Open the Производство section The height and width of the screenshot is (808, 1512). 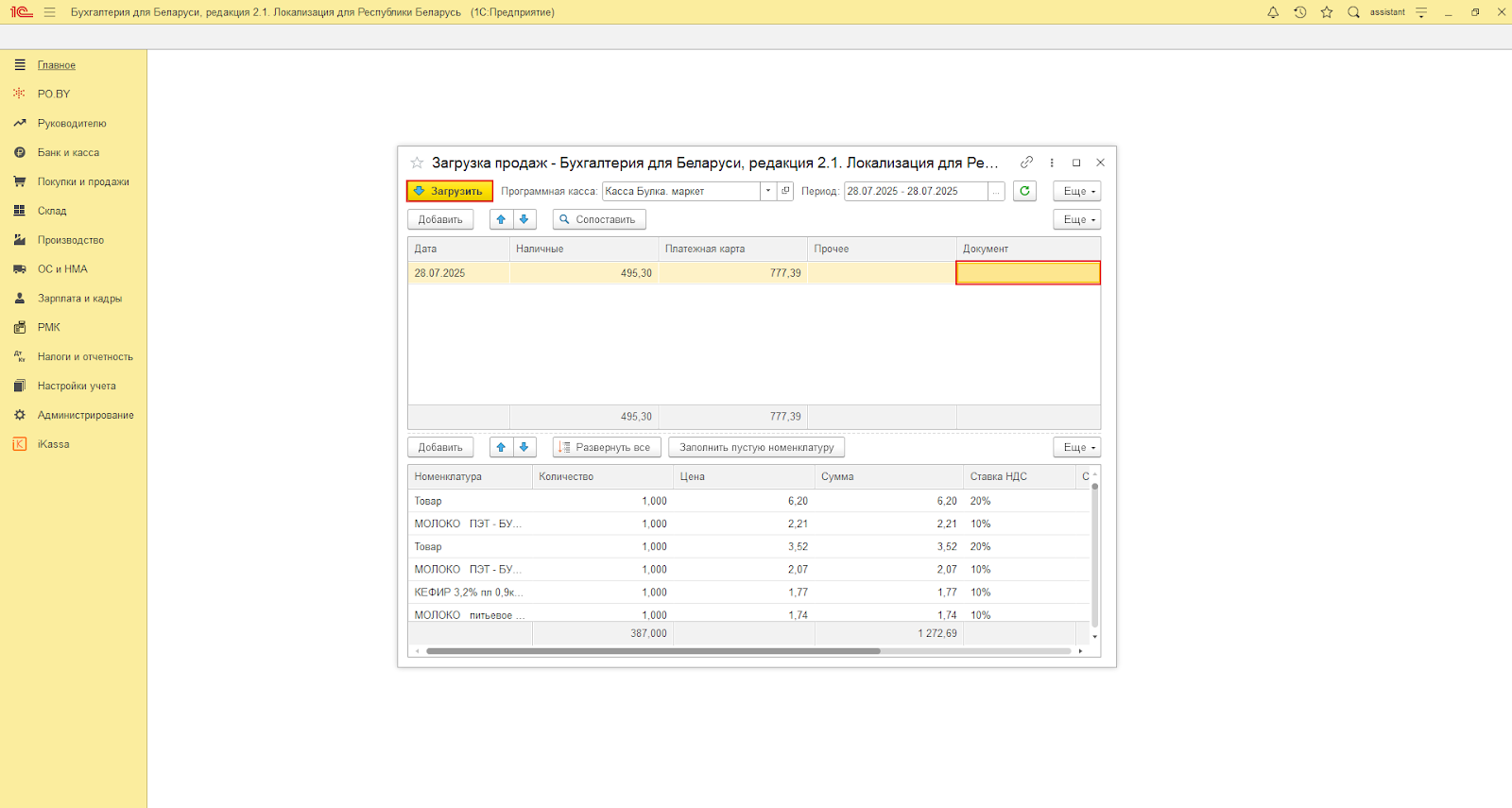[71, 241]
